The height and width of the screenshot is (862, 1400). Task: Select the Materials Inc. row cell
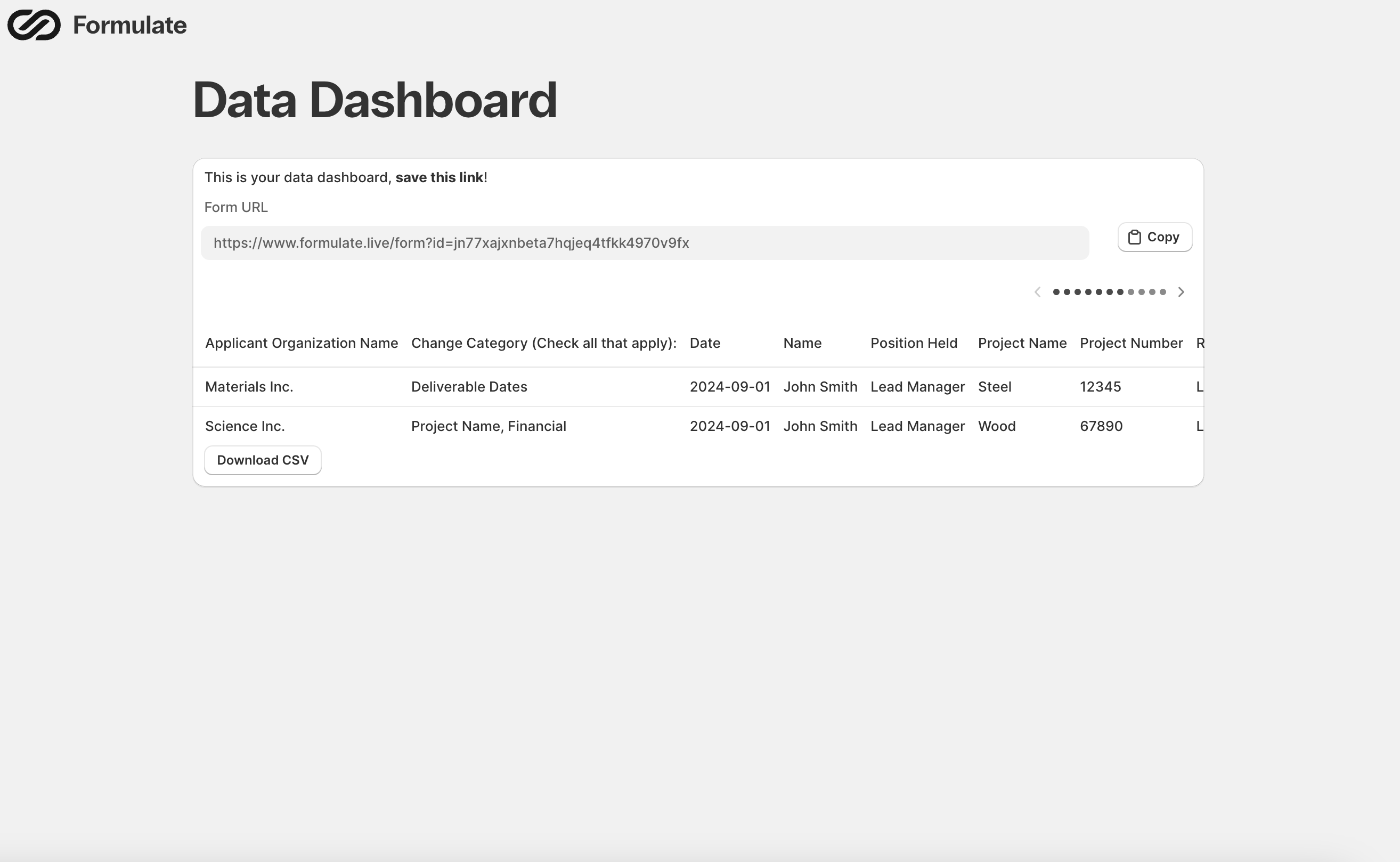click(249, 387)
